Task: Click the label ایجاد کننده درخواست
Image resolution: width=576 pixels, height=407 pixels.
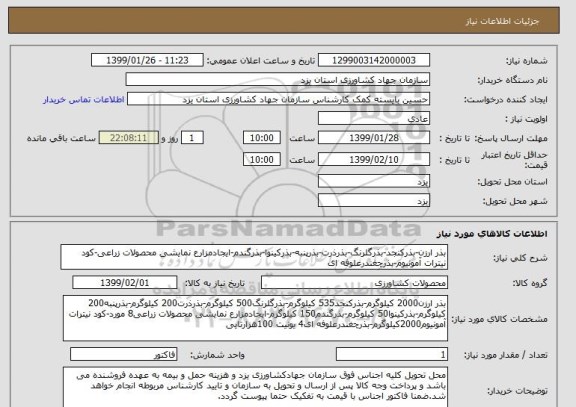Action: pyautogui.click(x=506, y=100)
